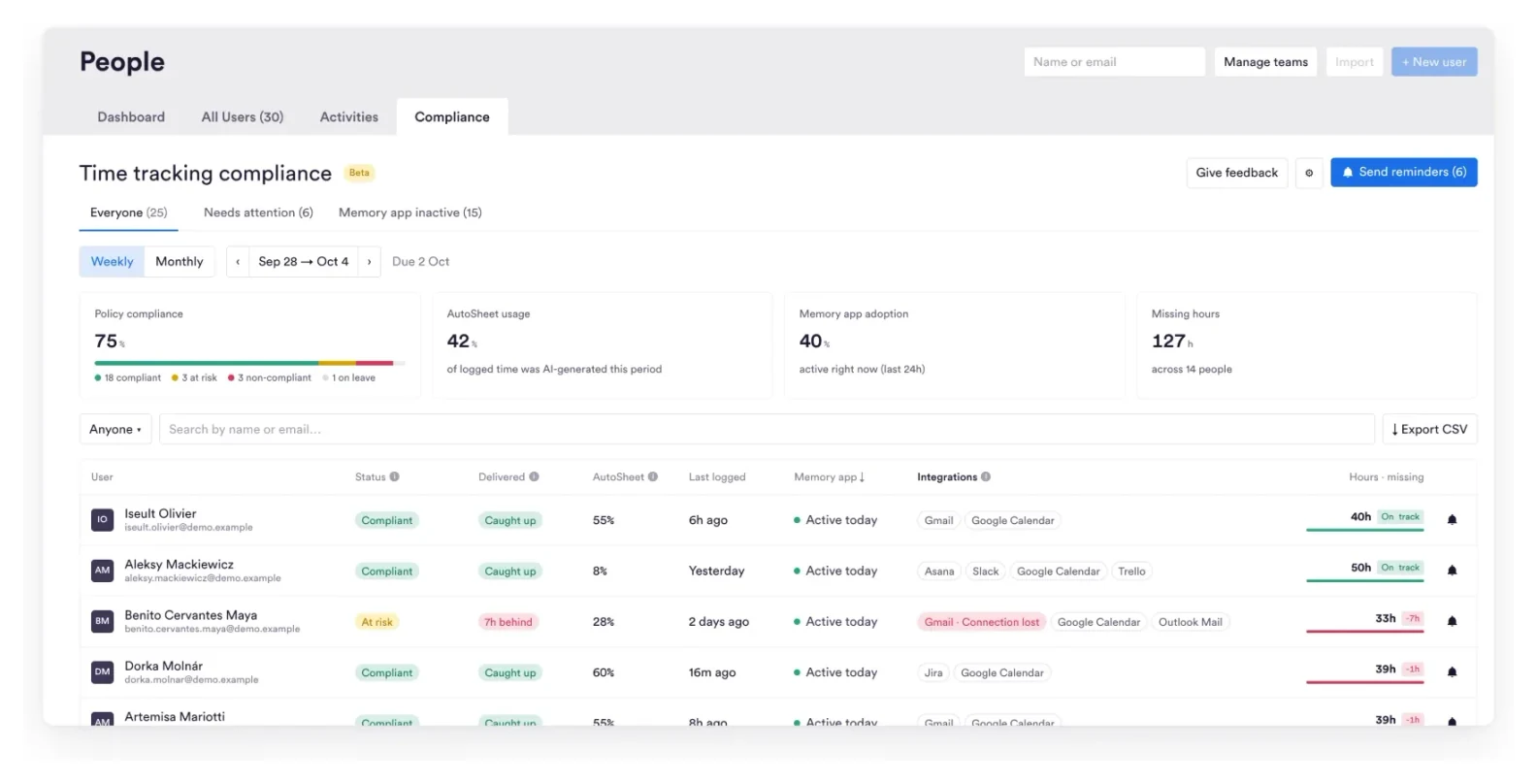This screenshot has height=784, width=1537.
Task: Show the Memory app inactive (15) sub-tab
Action: pos(409,212)
